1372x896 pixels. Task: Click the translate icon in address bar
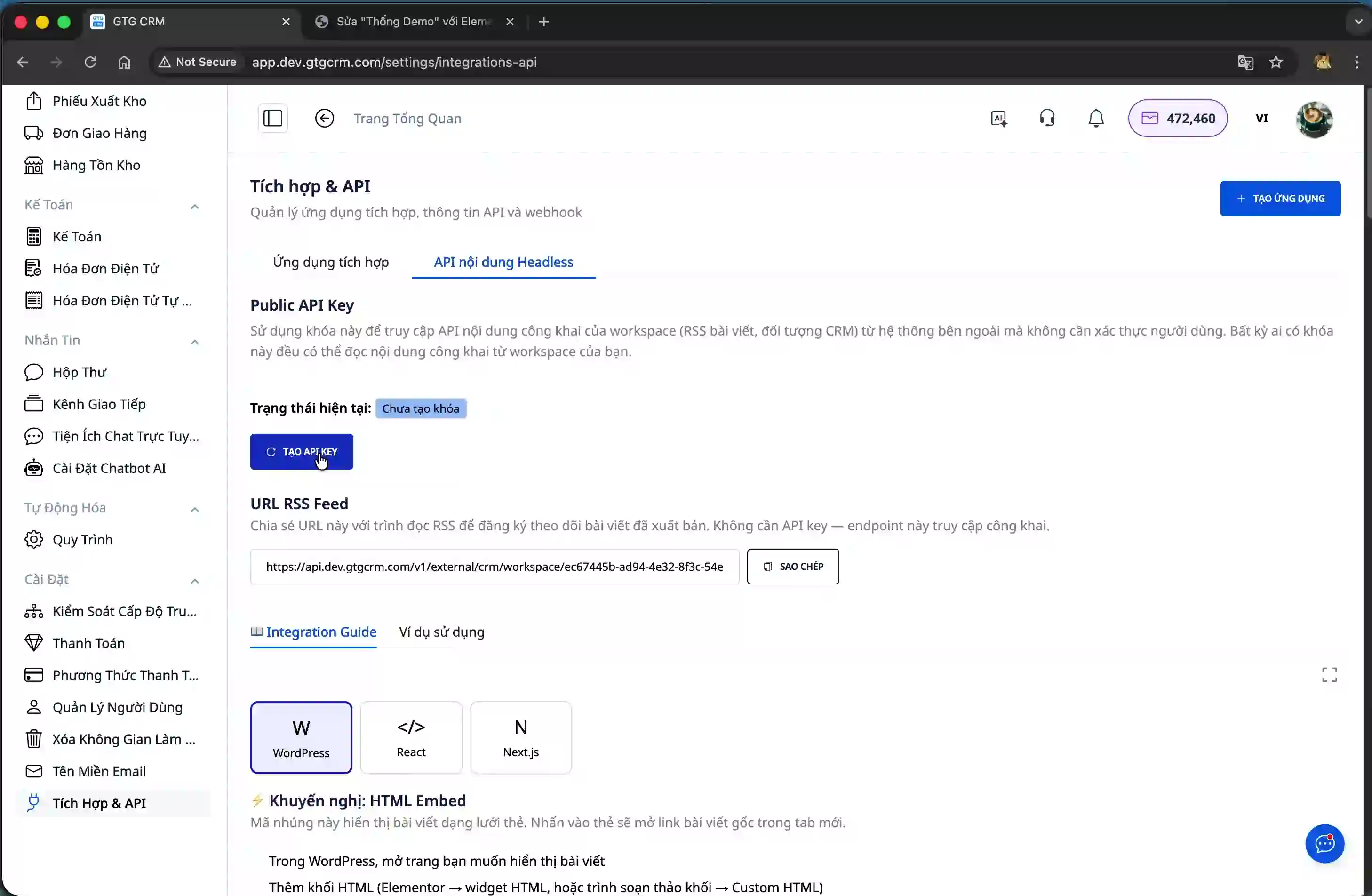[1246, 62]
